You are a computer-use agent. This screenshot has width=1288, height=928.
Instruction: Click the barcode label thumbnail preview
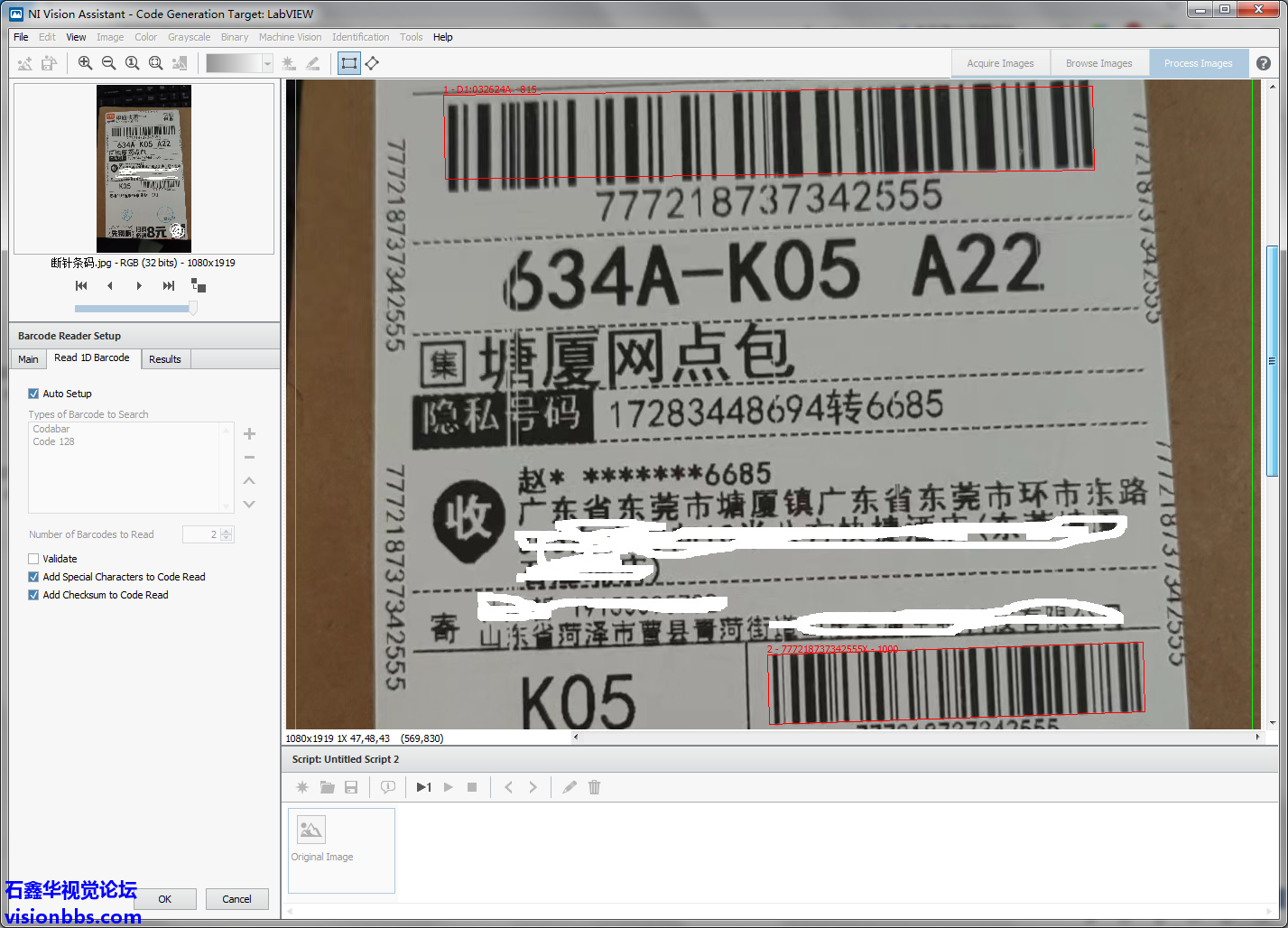144,169
